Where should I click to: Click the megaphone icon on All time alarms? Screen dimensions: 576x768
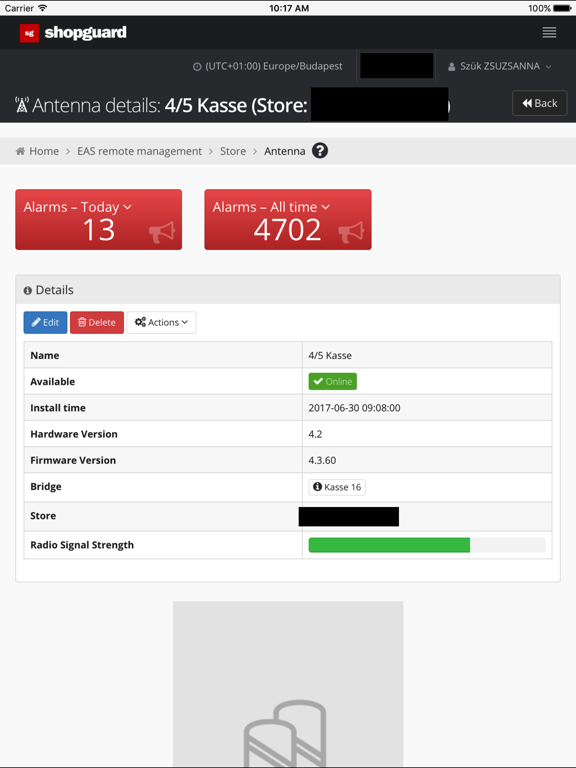point(351,232)
